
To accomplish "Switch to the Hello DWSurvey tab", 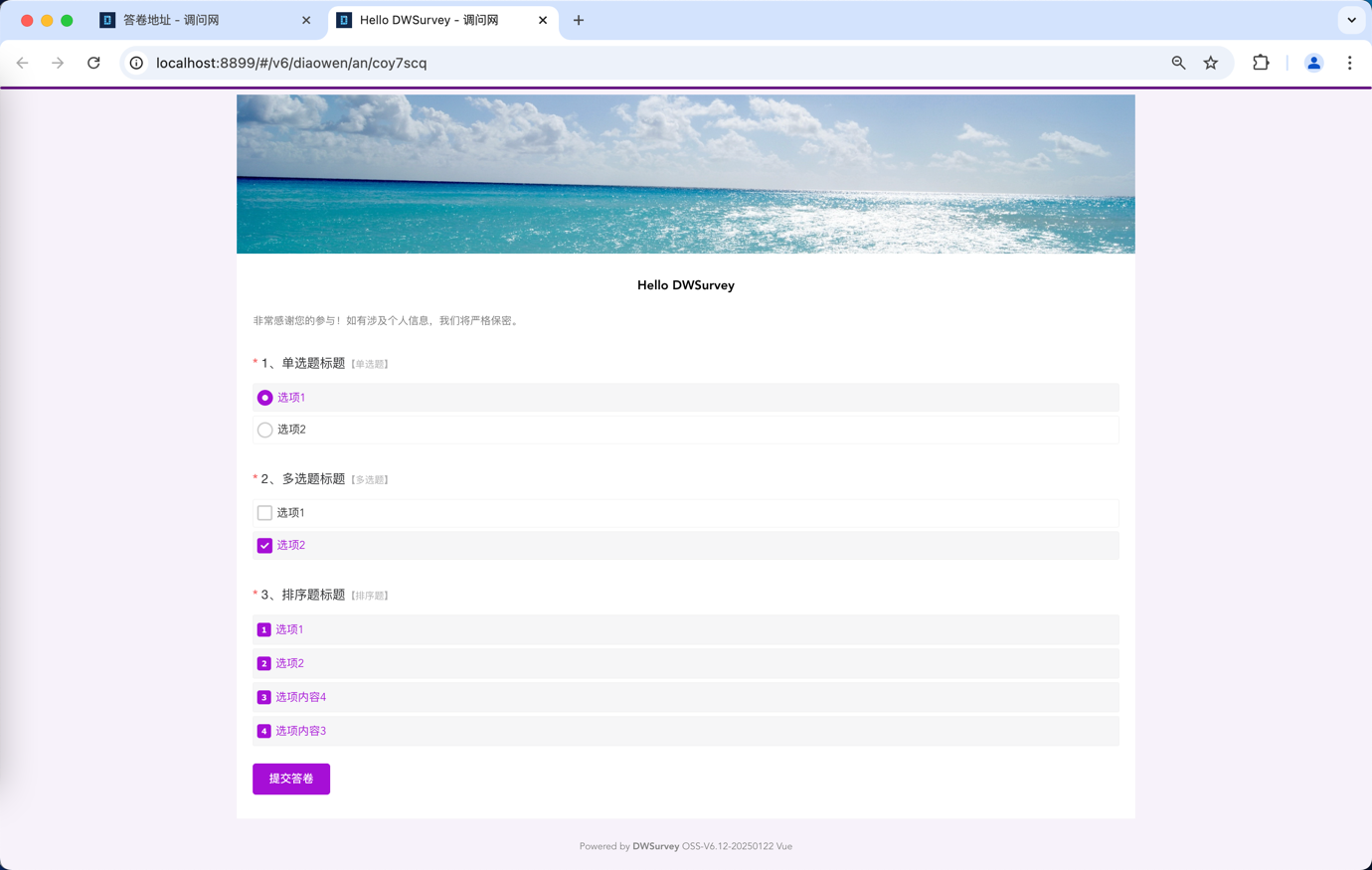I will tap(442, 20).
